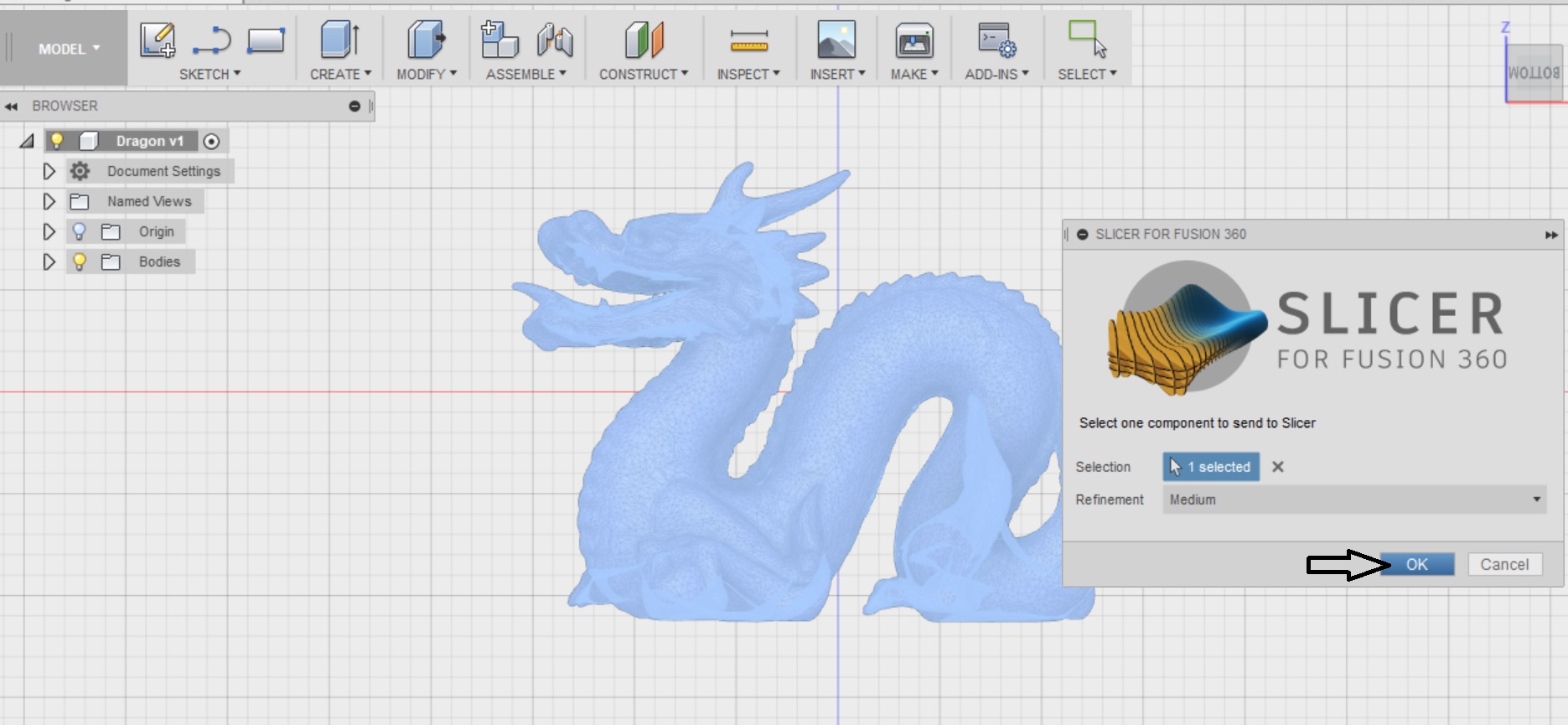Open the CONSTRUCT menu
The height and width of the screenshot is (725, 1568).
coord(644,74)
